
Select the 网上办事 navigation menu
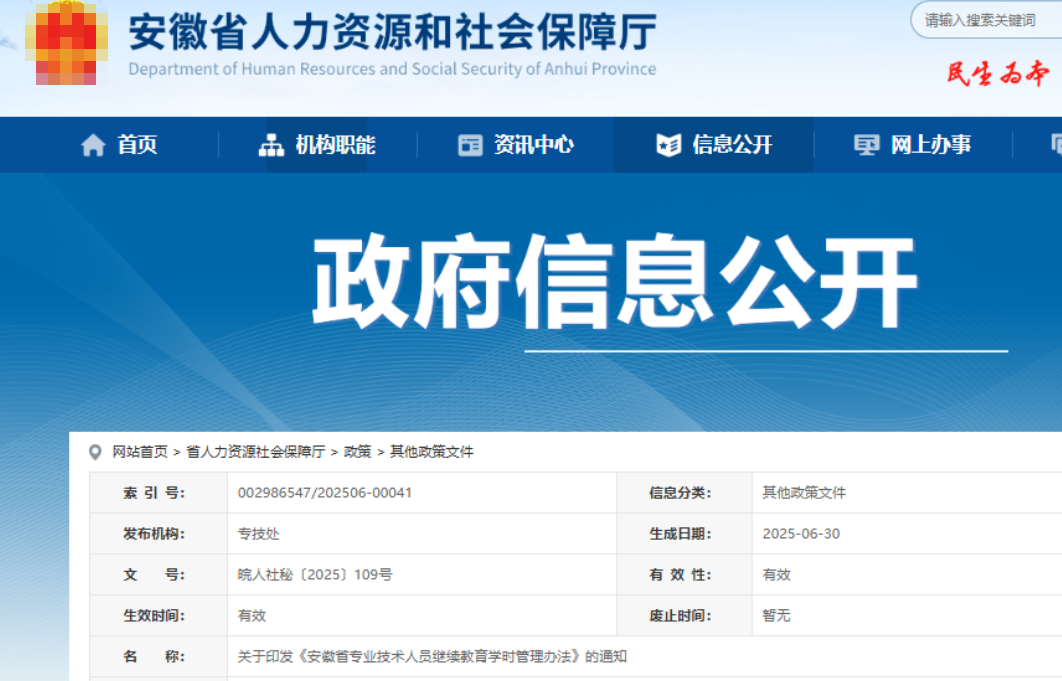click(930, 146)
